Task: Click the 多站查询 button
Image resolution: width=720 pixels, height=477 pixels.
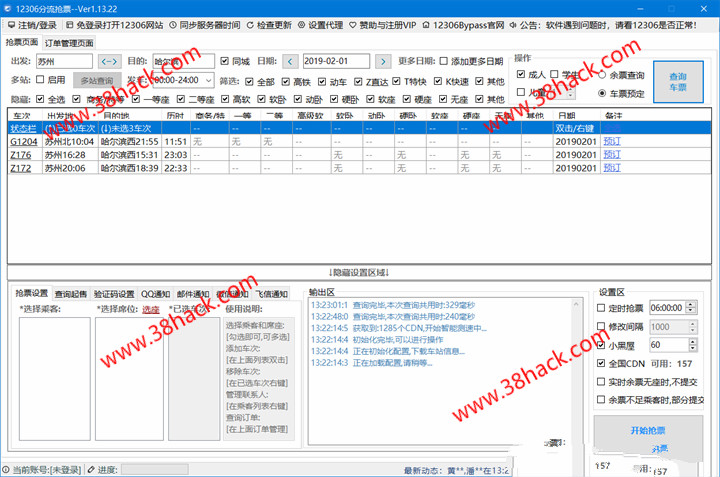Action: click(x=97, y=80)
